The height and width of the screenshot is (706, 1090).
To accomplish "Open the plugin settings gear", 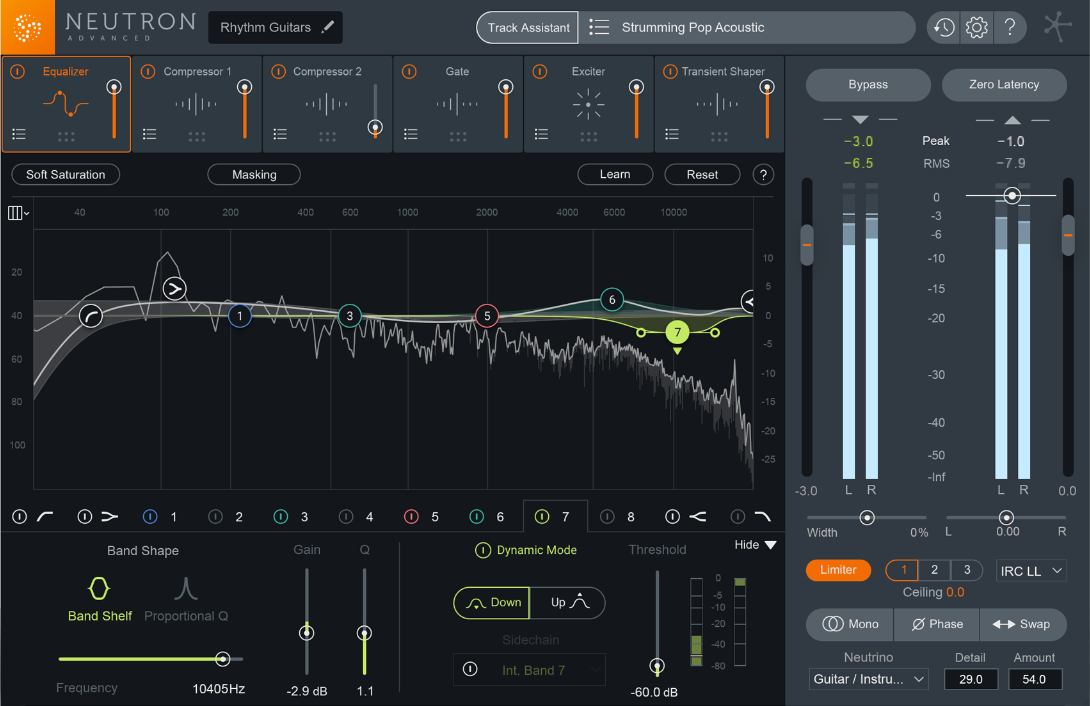I will click(976, 27).
